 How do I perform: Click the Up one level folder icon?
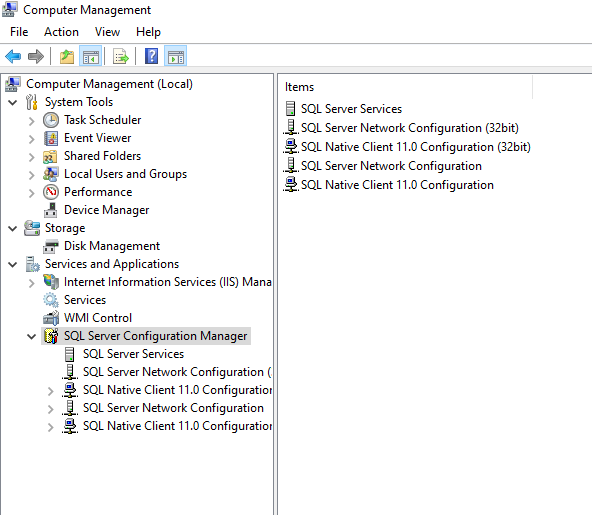pyautogui.click(x=67, y=57)
